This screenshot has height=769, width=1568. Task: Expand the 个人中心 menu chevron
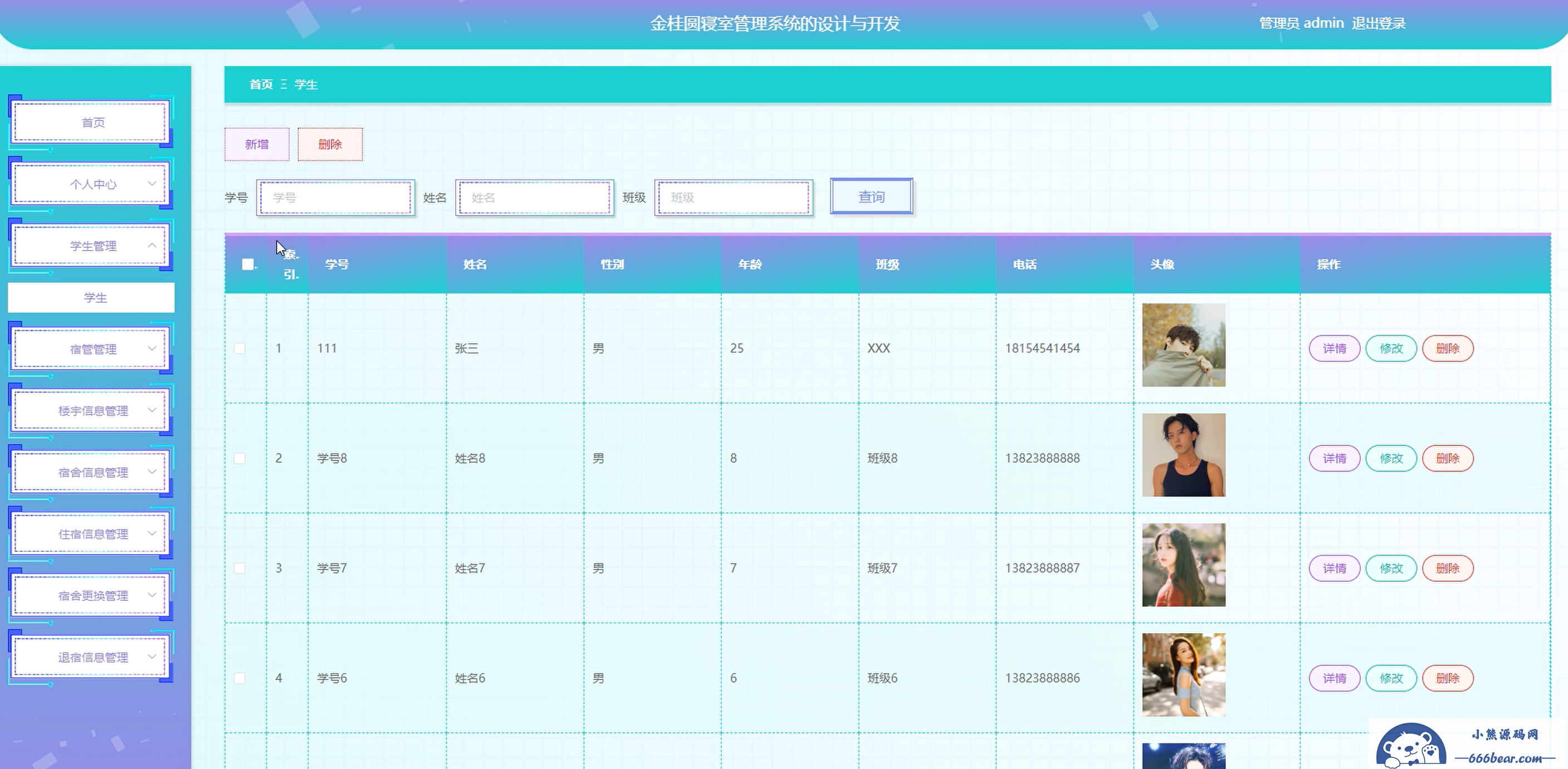152,184
